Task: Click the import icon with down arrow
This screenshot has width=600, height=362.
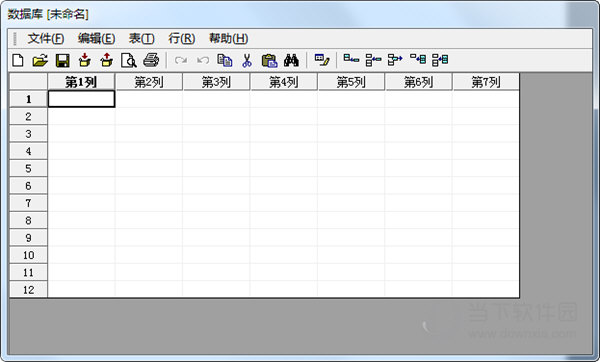Action: (x=85, y=60)
